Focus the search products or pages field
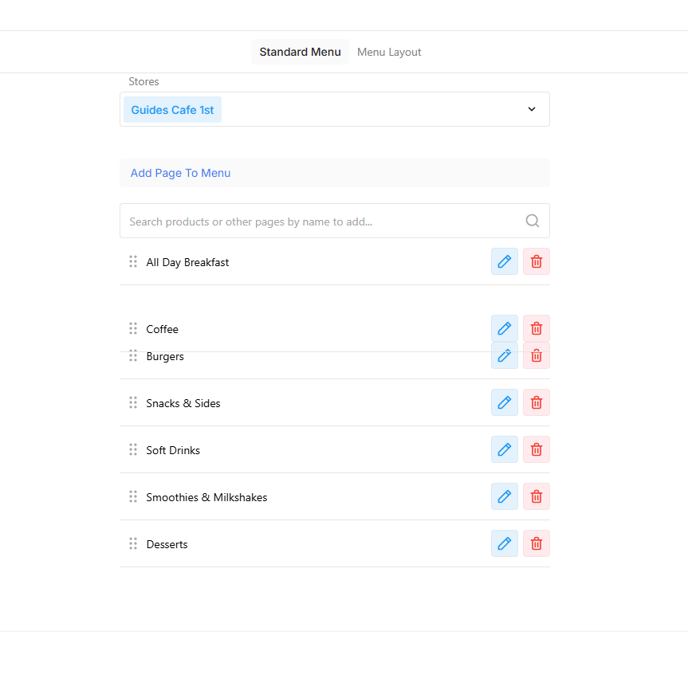 click(320, 221)
